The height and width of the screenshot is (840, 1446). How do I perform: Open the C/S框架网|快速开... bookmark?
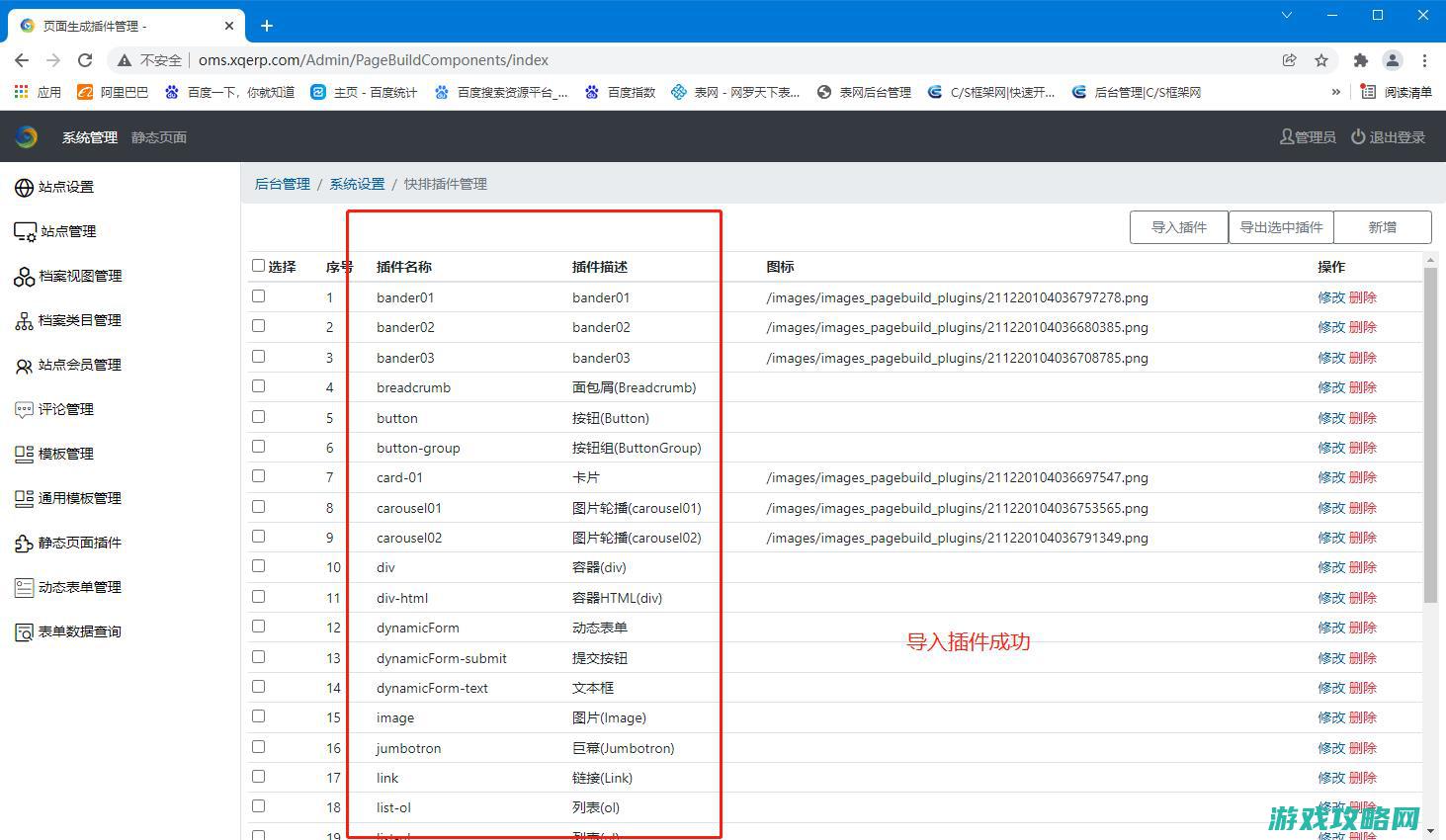click(x=991, y=92)
